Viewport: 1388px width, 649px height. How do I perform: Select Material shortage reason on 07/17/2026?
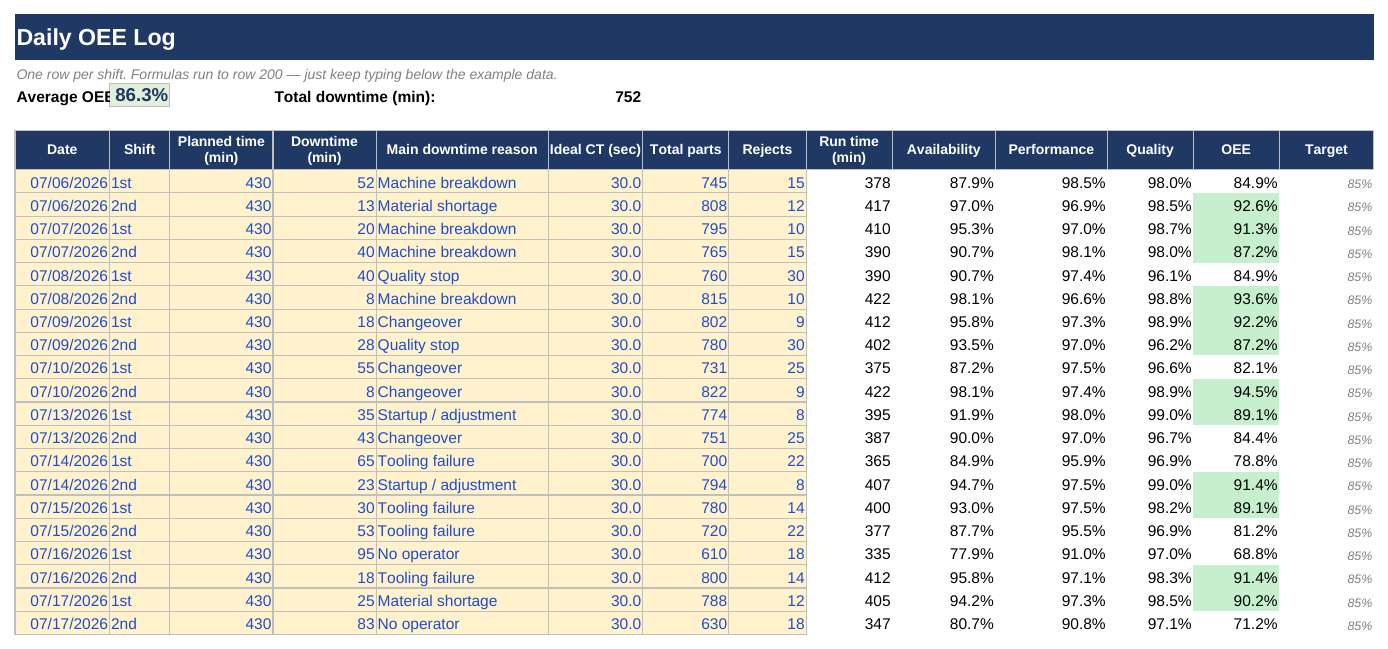point(462,601)
